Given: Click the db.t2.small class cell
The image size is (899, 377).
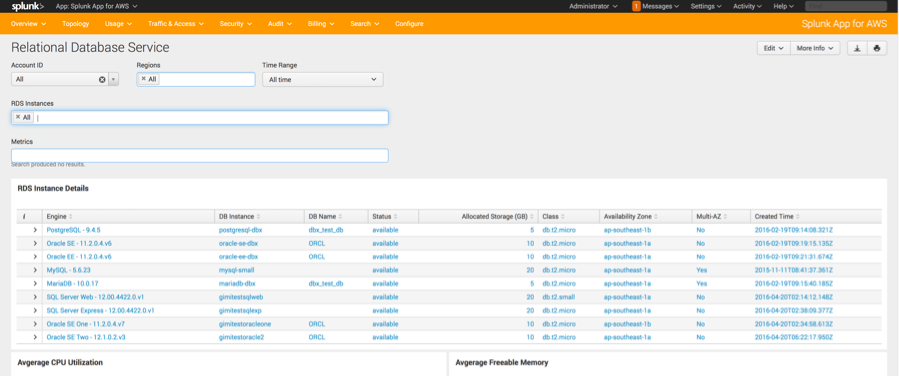Looking at the screenshot, I should pos(559,297).
